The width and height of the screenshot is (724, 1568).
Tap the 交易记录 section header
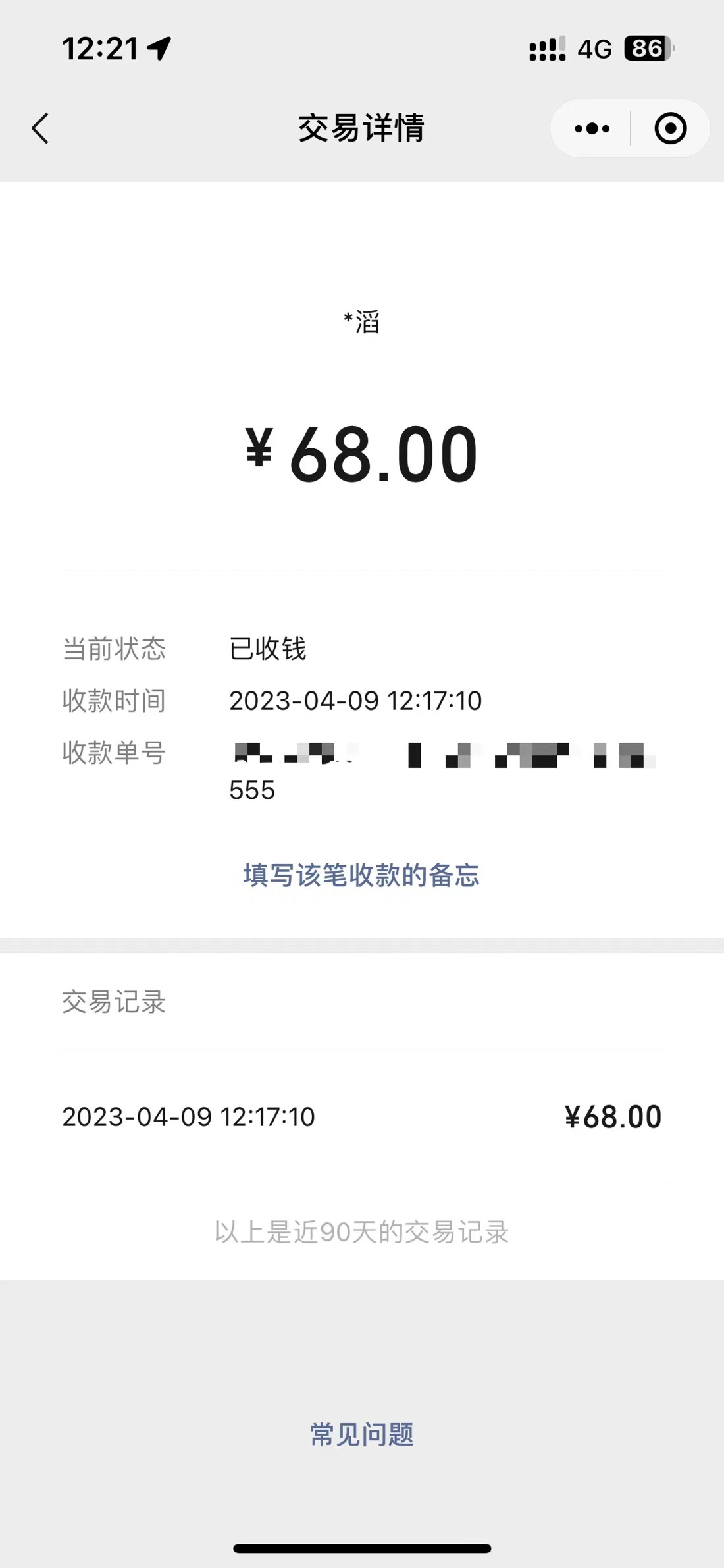(x=114, y=1002)
